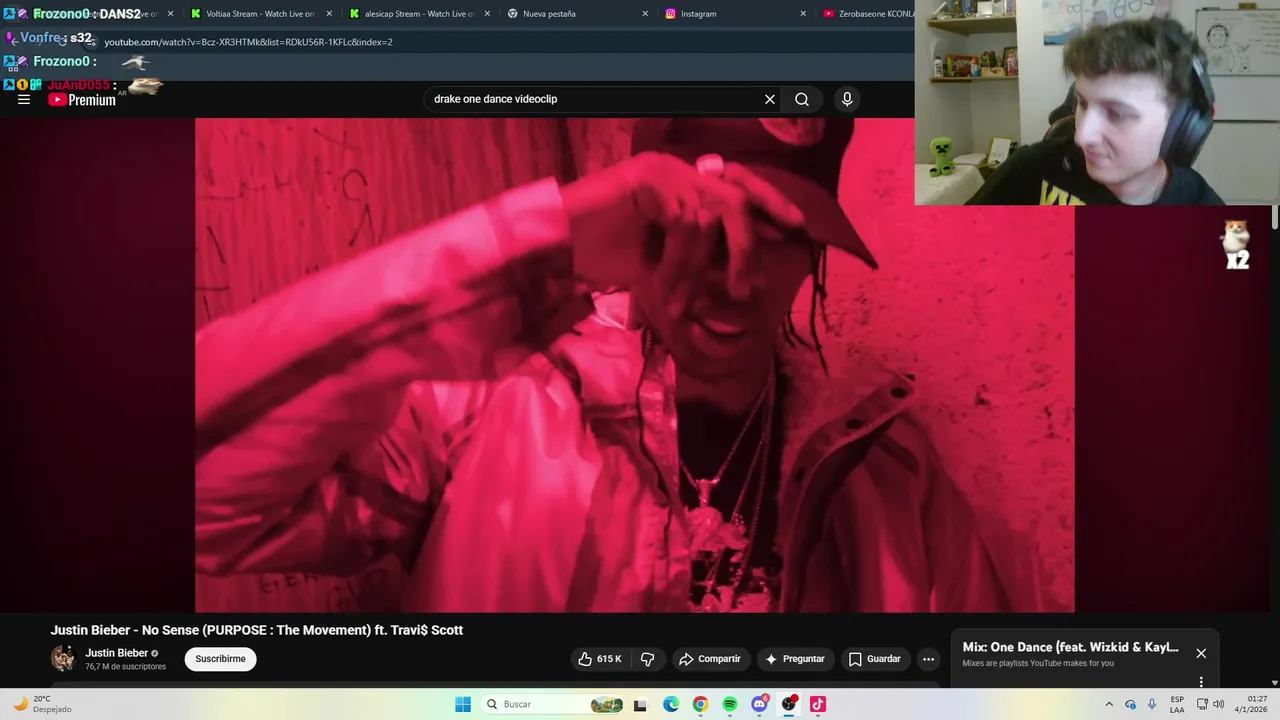The image size is (1280, 720).
Task: Open Task View from the taskbar
Action: (641, 704)
